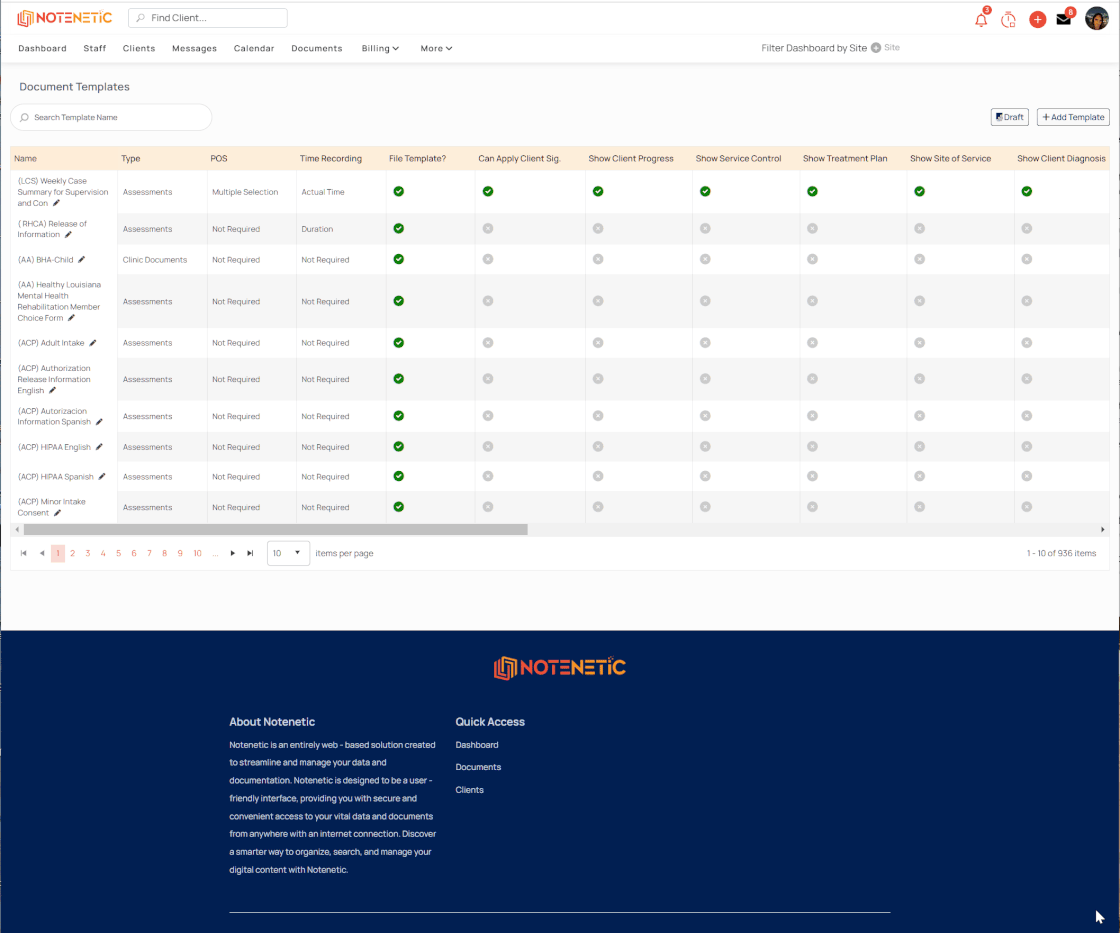Click pencil icon next to (AA) BHA-Child
The height and width of the screenshot is (933, 1120).
(x=81, y=259)
